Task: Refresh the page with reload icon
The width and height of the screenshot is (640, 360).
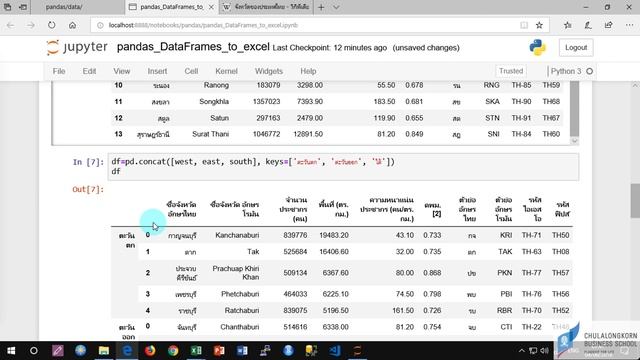Action: pos(51,25)
